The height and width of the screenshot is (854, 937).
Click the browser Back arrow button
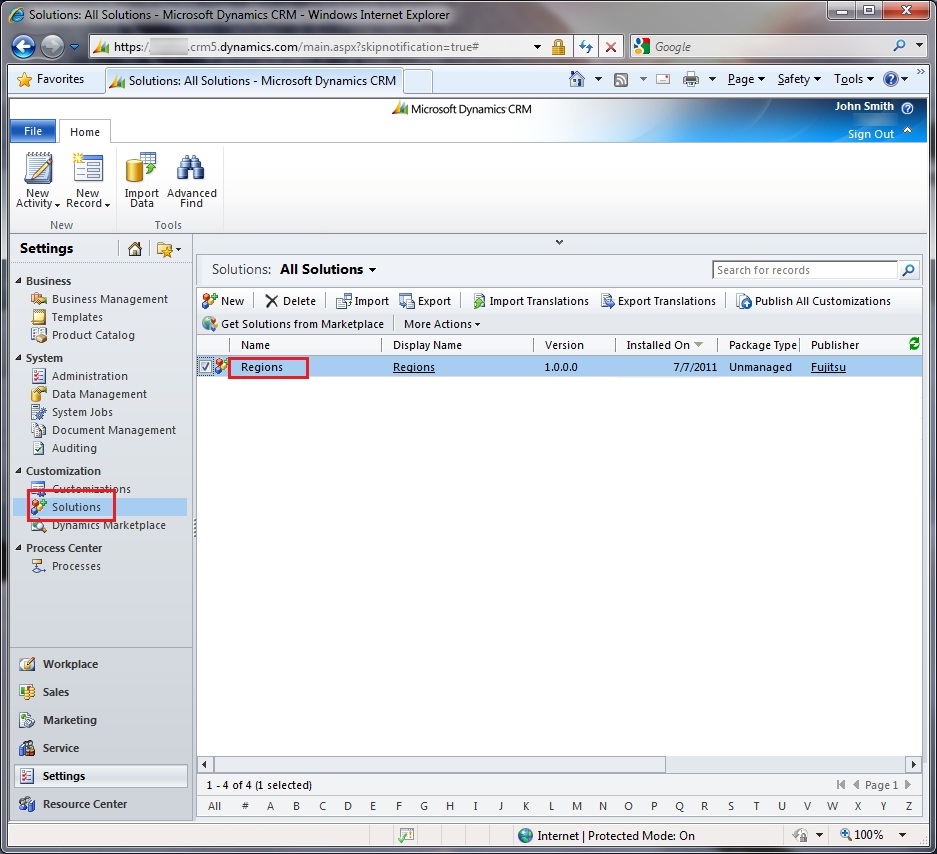pos(24,47)
